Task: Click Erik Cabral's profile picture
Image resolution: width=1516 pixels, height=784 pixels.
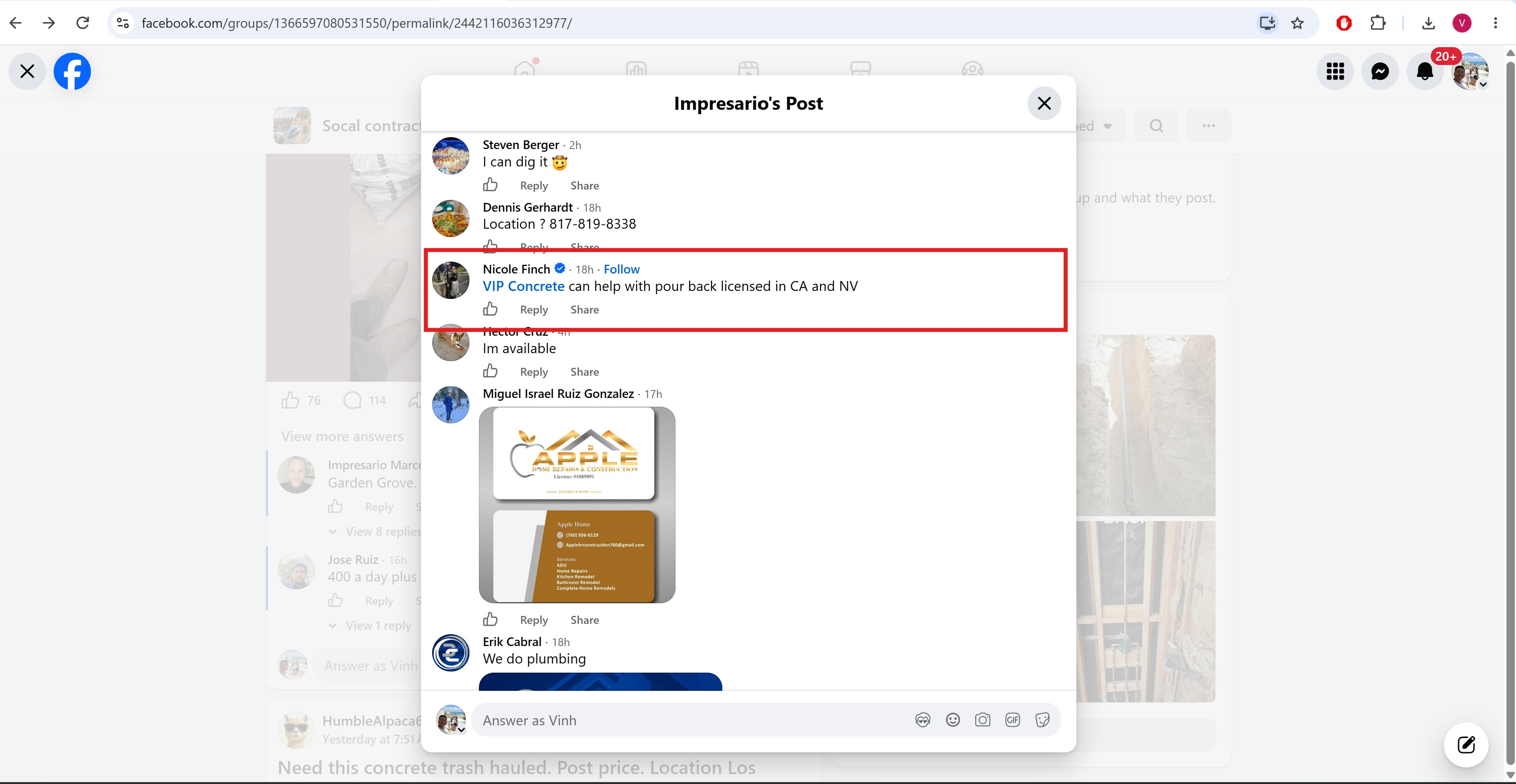Action: pyautogui.click(x=451, y=652)
